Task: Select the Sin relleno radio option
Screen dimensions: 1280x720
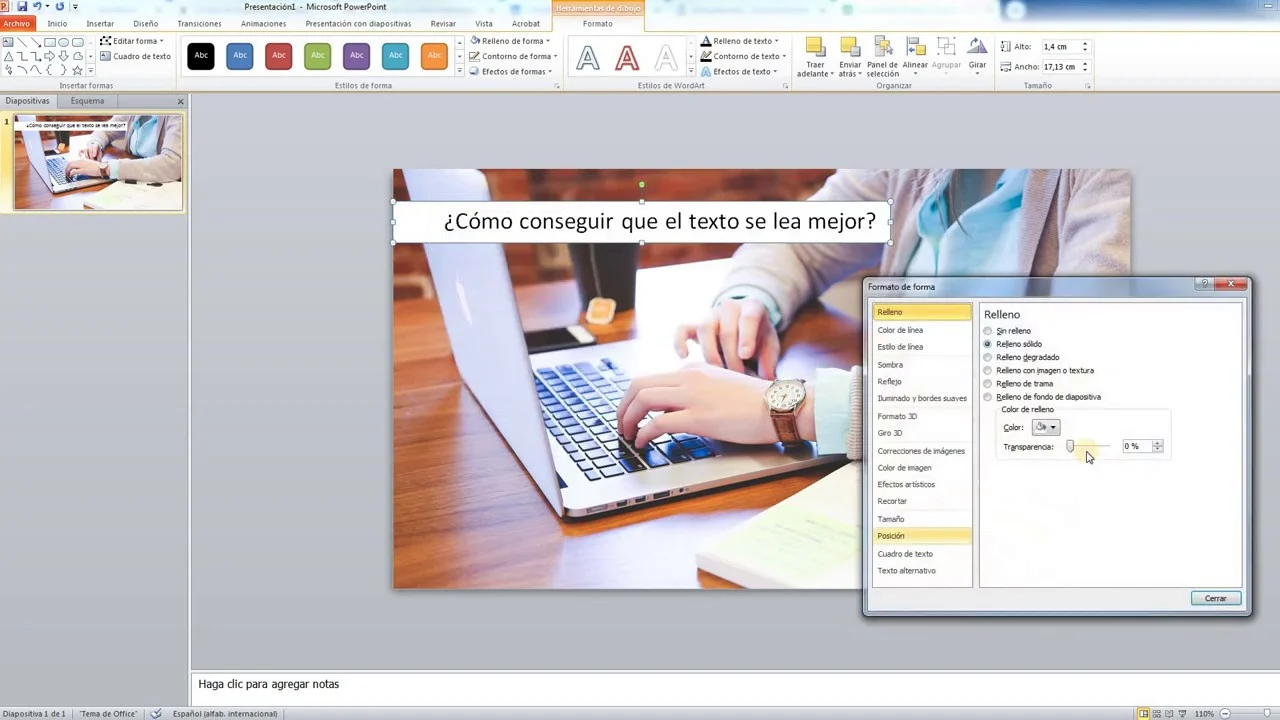Action: tap(988, 331)
